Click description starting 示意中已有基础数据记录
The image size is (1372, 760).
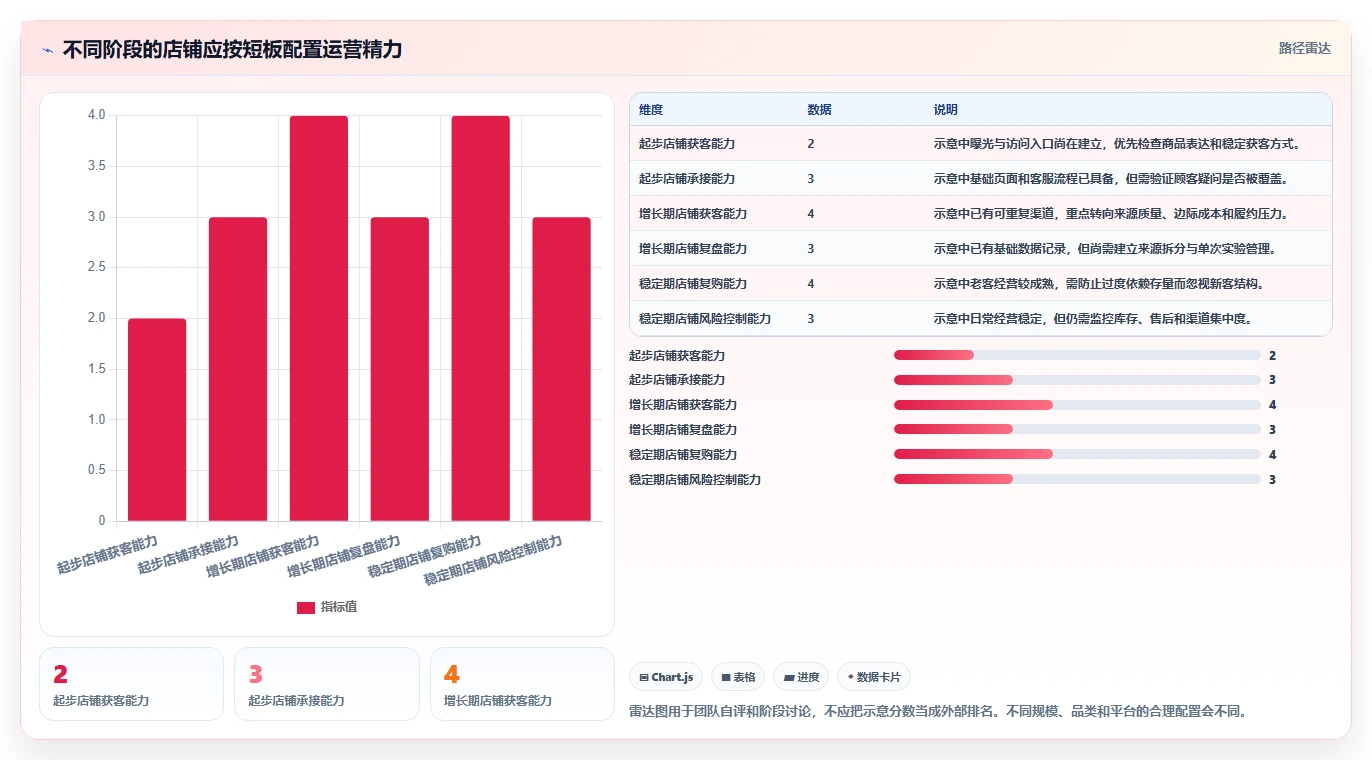(1106, 249)
